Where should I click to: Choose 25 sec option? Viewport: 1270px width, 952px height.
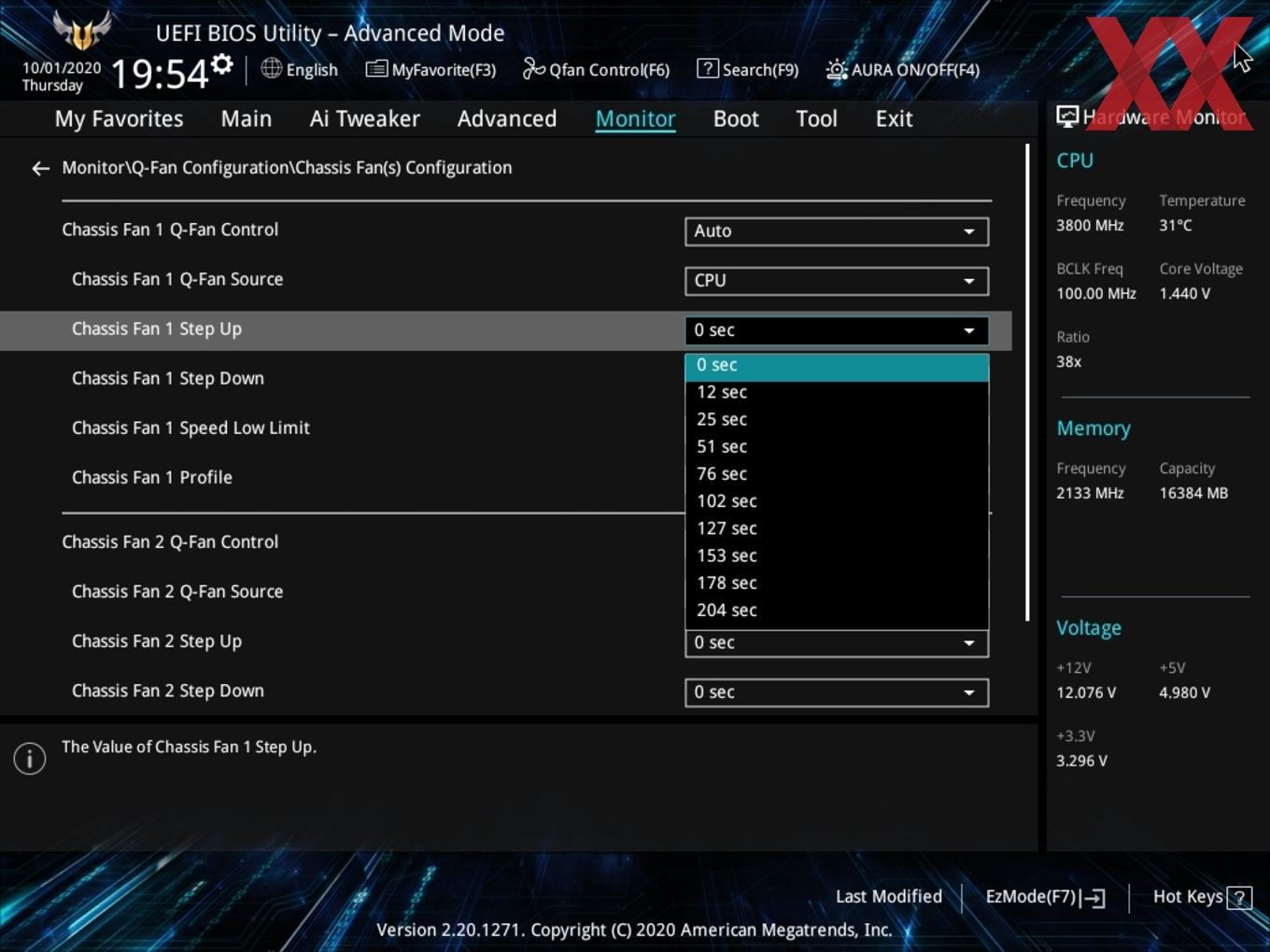pos(837,420)
